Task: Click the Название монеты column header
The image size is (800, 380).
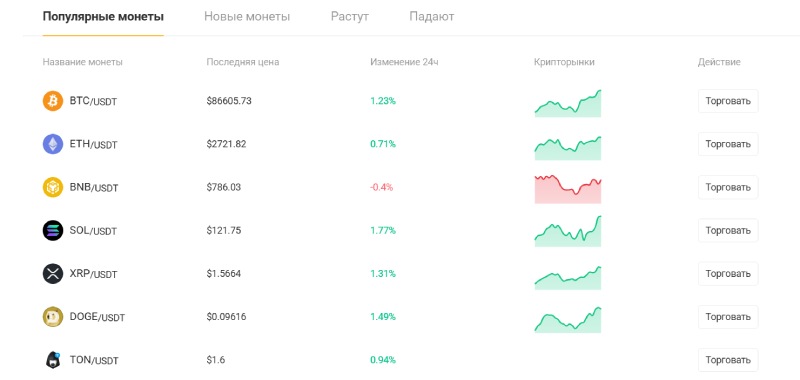Action: coord(83,62)
